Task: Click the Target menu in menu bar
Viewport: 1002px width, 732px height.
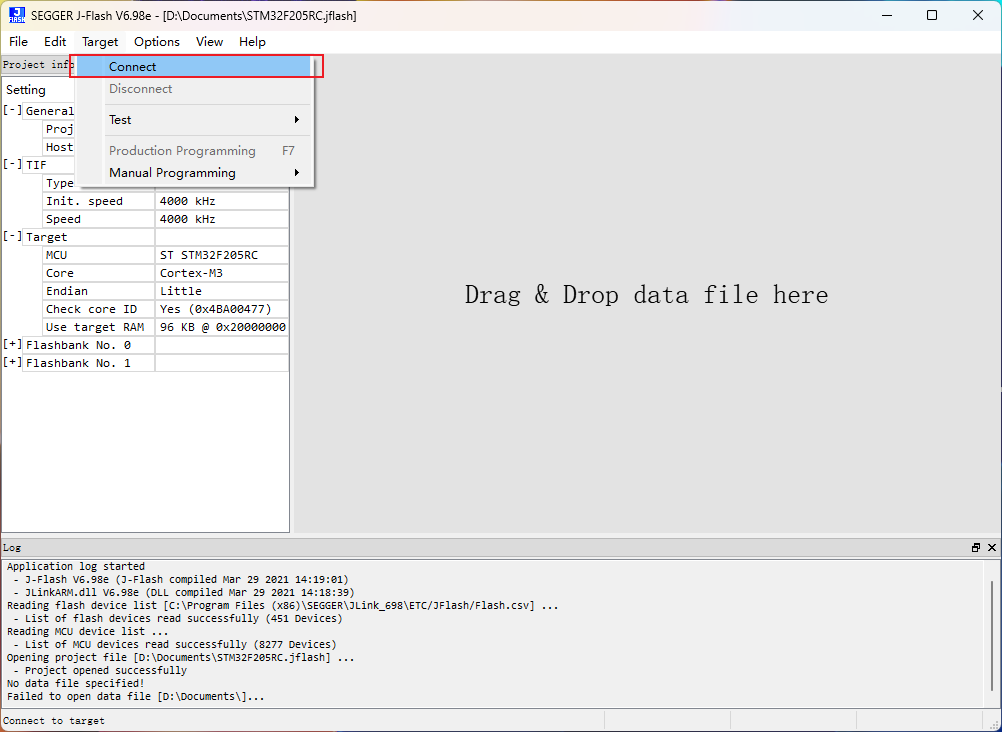Action: coord(100,42)
